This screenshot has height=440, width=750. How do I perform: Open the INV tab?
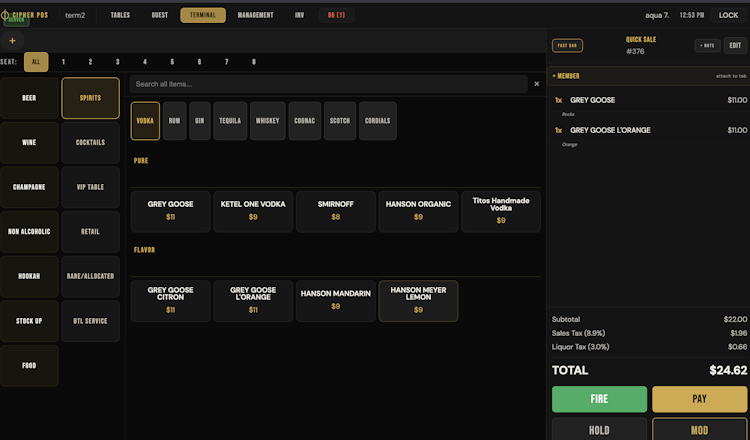tap(299, 15)
